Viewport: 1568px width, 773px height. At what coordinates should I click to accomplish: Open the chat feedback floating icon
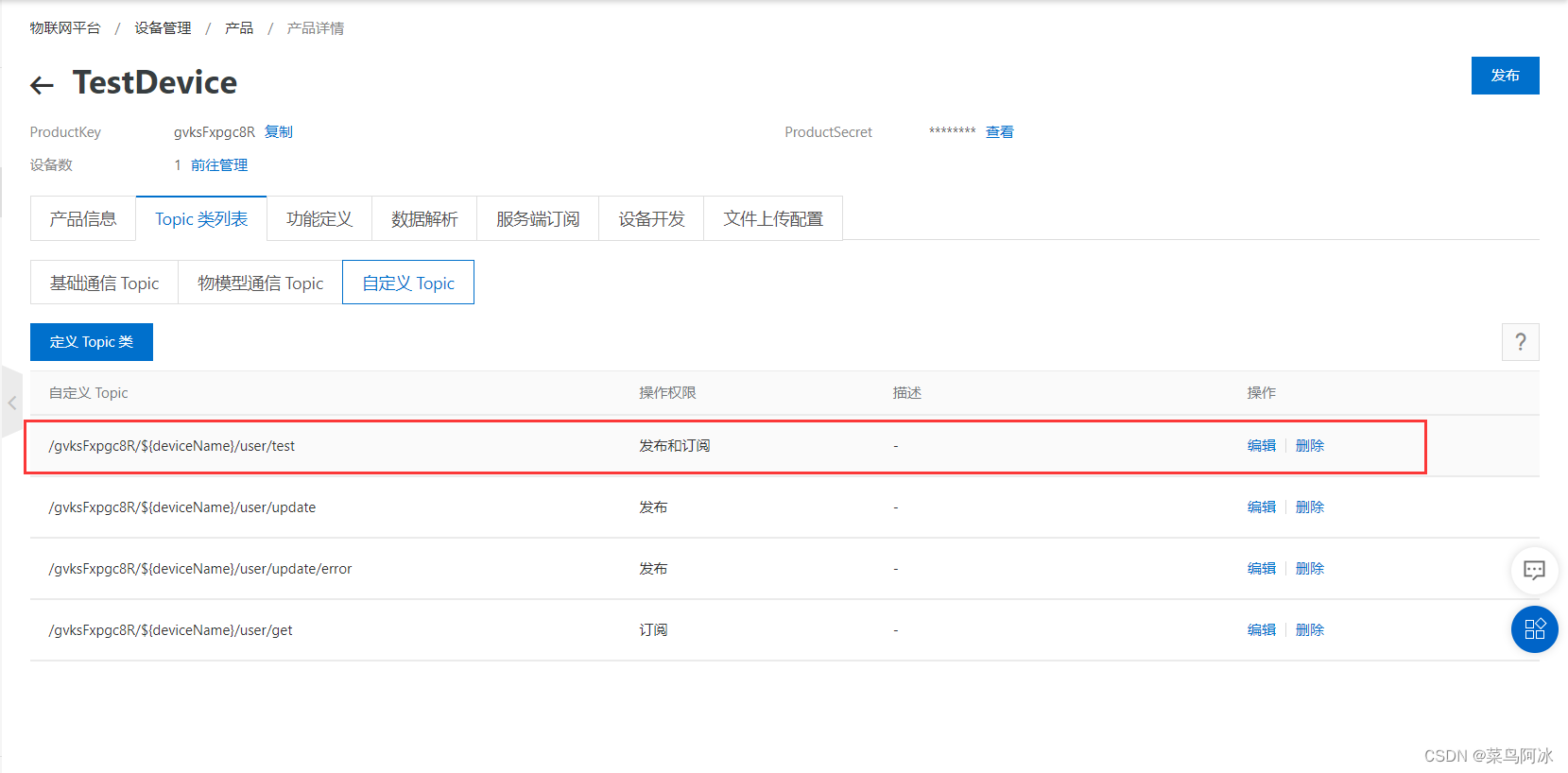1534,570
